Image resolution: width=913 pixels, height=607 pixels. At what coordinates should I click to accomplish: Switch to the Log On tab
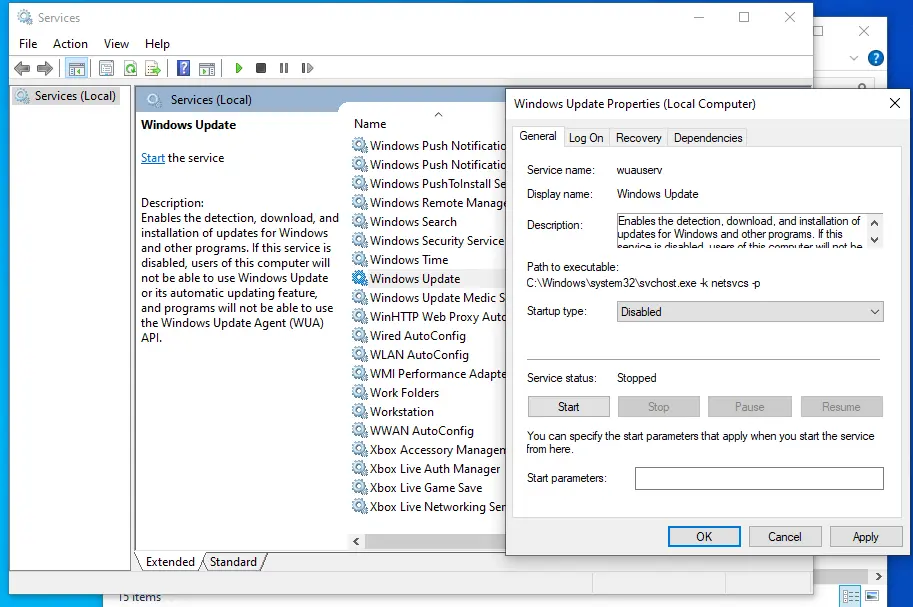click(x=586, y=138)
